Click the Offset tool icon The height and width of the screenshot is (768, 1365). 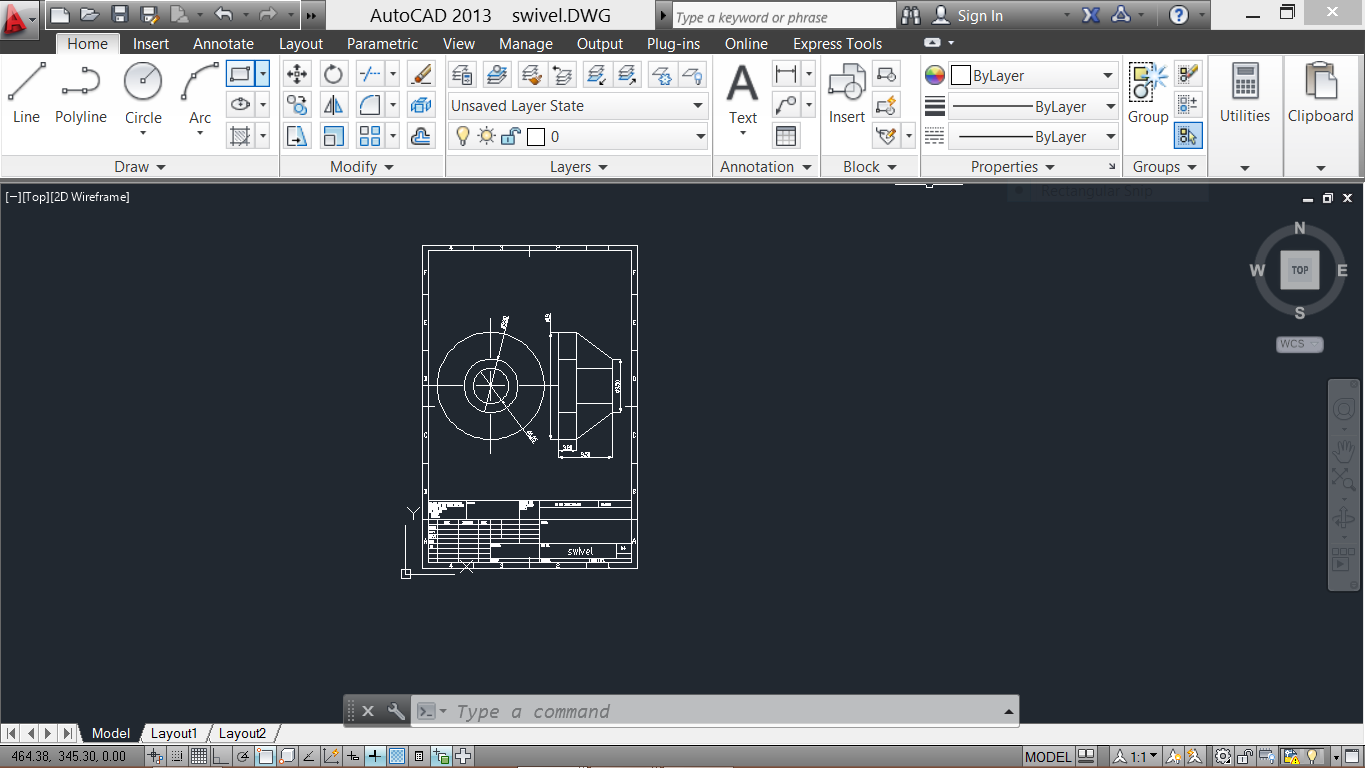tap(421, 136)
